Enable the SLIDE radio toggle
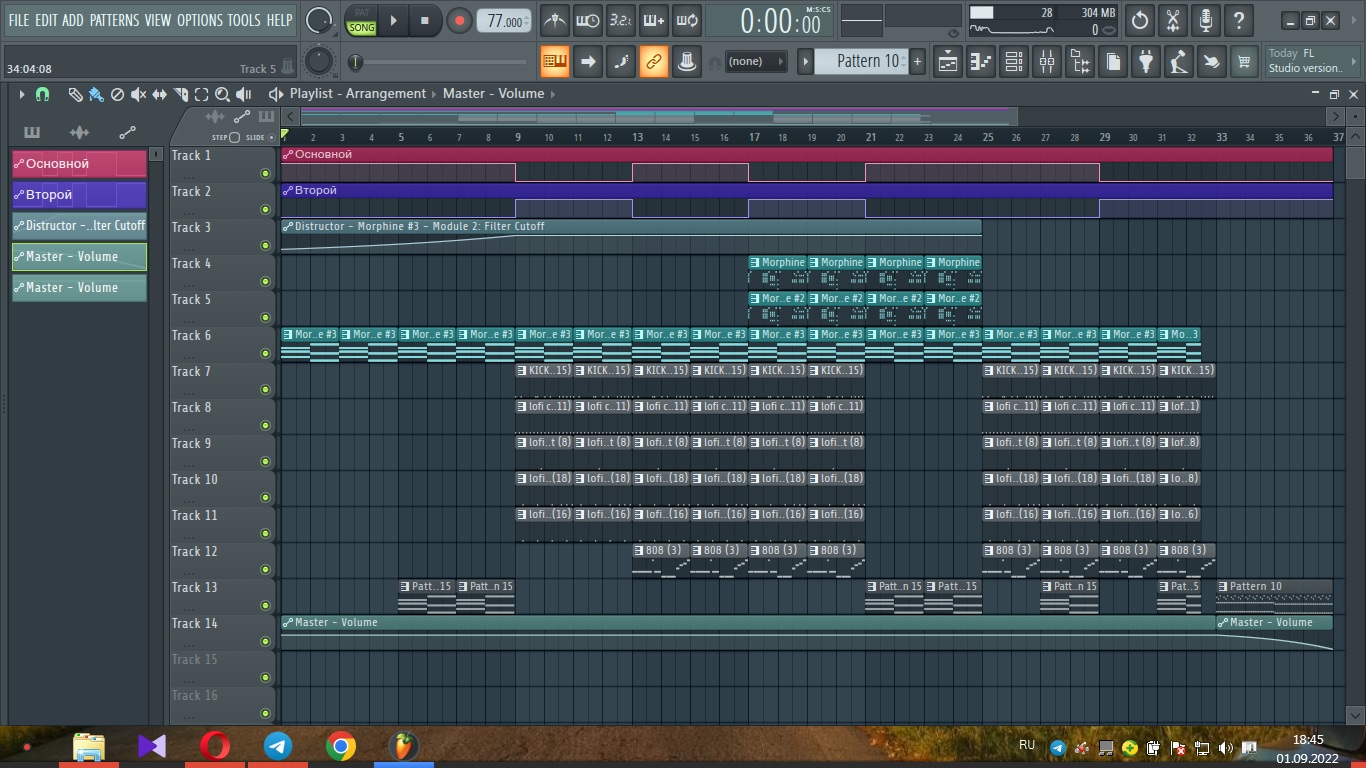 [272, 137]
